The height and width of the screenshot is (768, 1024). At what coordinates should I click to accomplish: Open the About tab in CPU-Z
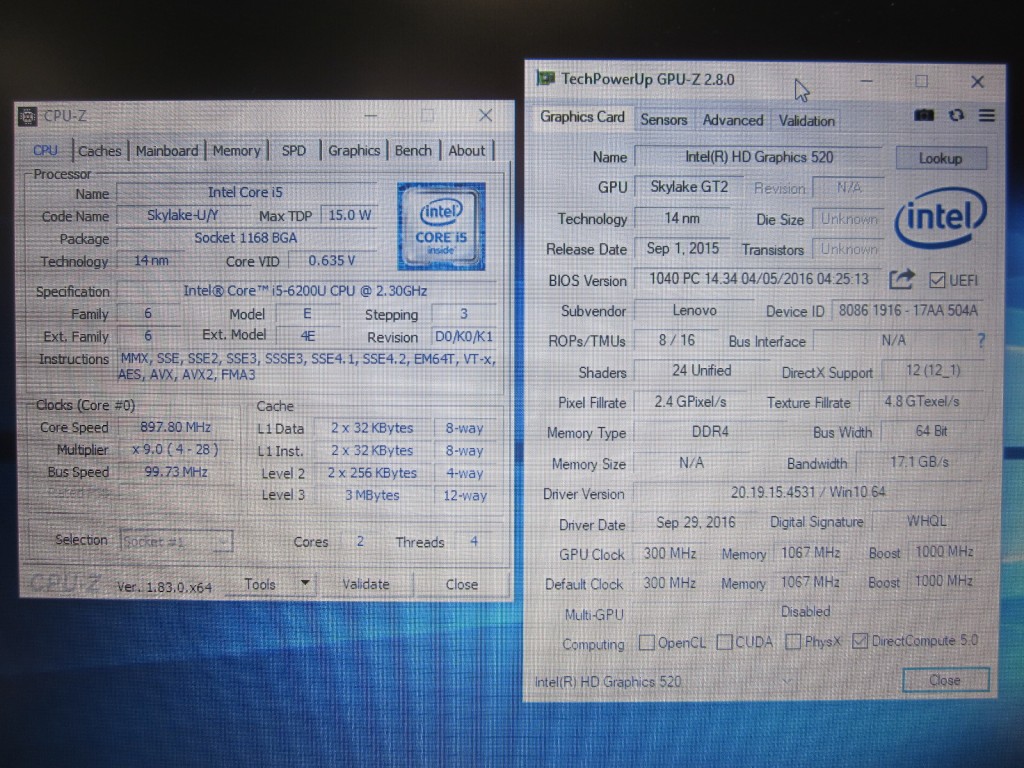(467, 151)
